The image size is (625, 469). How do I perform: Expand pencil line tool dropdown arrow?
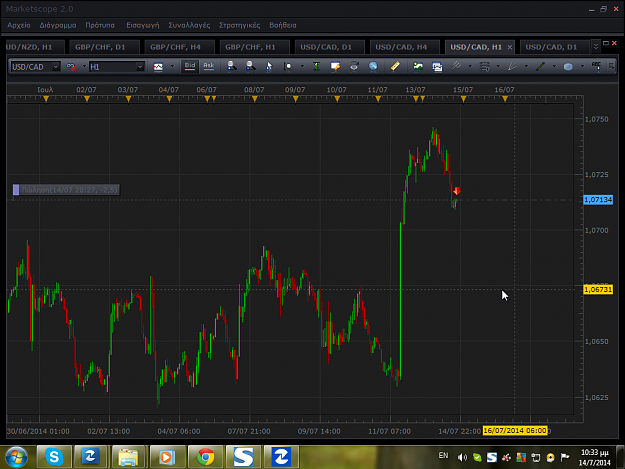pyautogui.click(x=554, y=67)
